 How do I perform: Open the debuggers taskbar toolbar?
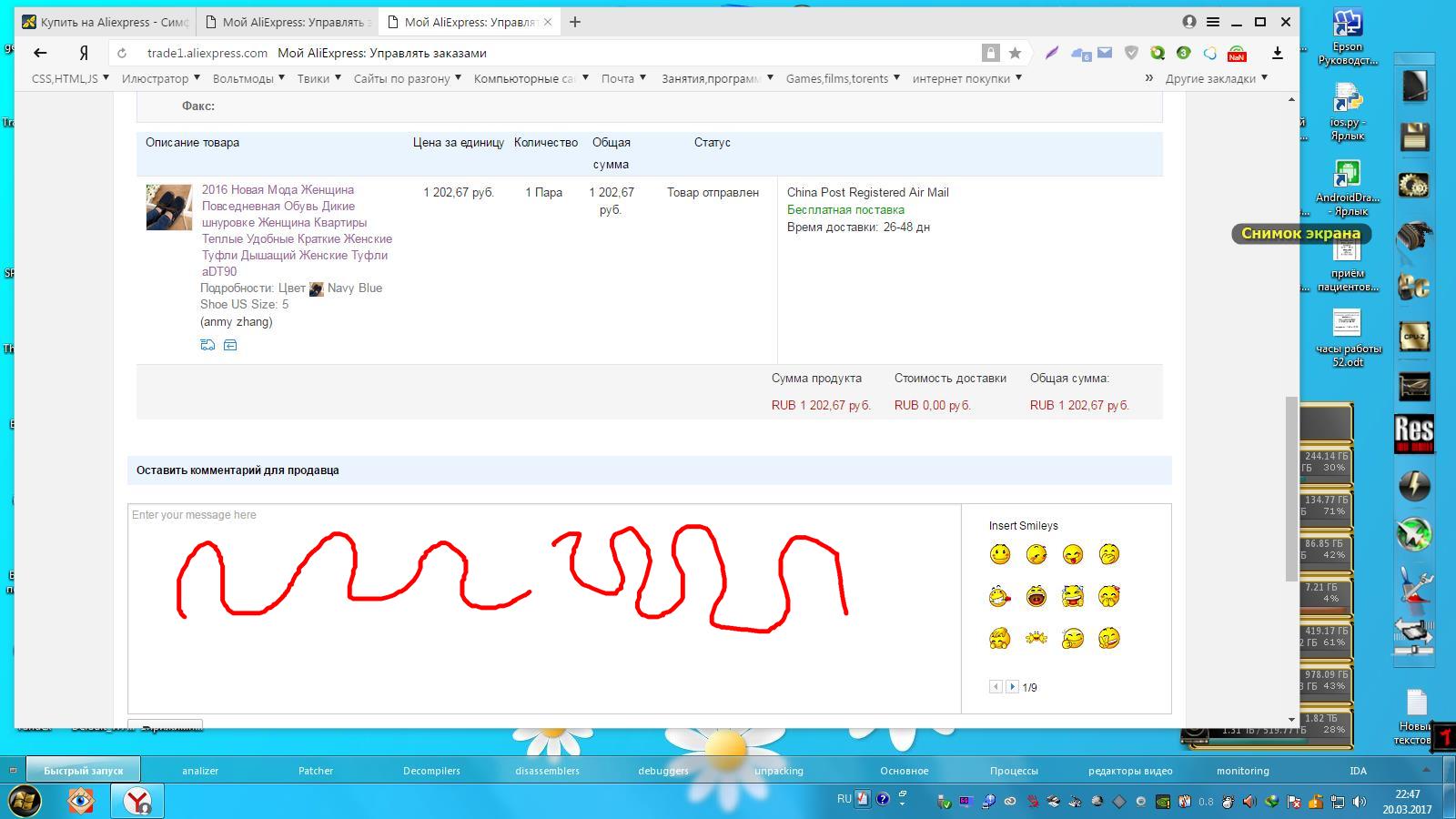click(x=663, y=771)
